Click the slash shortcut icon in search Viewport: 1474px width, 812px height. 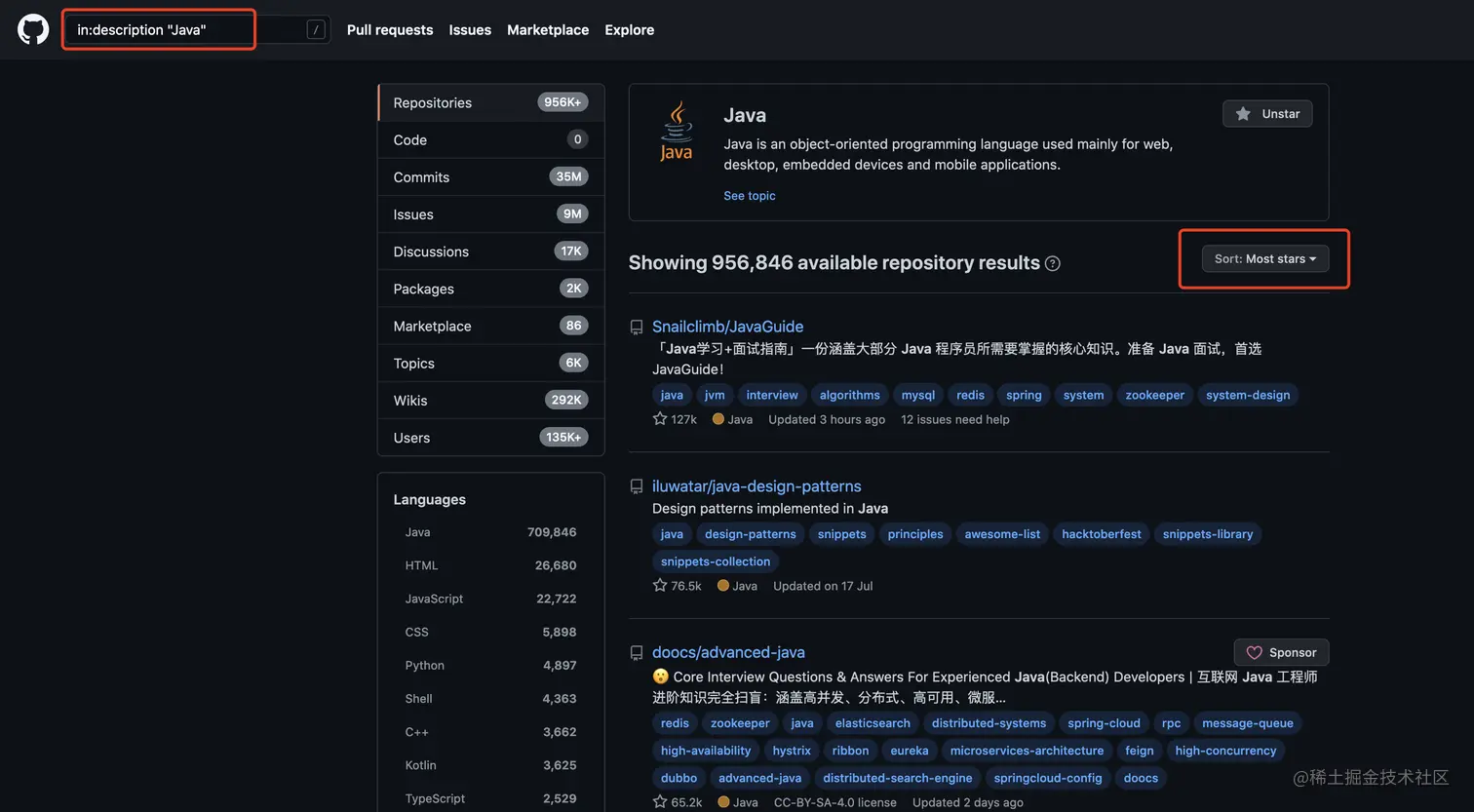click(316, 29)
